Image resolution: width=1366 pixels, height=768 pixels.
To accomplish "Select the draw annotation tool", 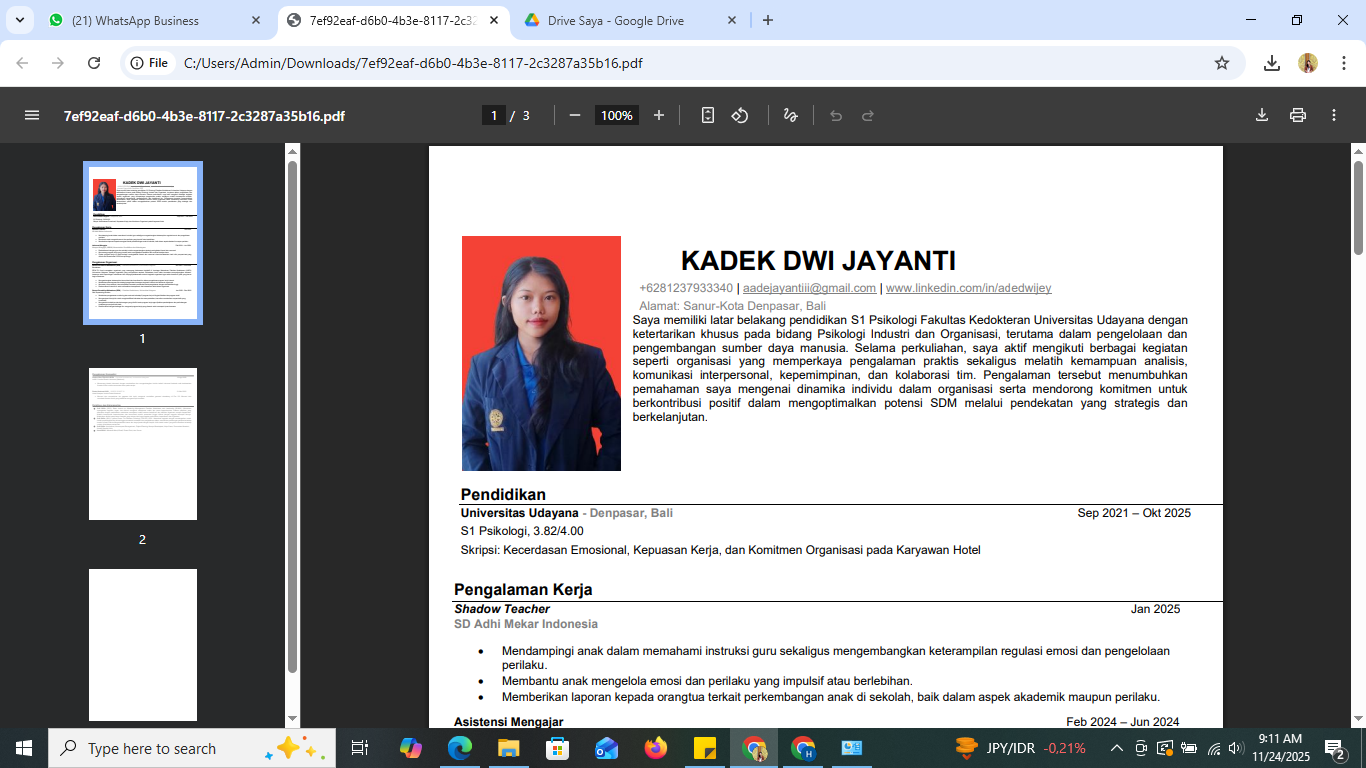I will coord(790,115).
